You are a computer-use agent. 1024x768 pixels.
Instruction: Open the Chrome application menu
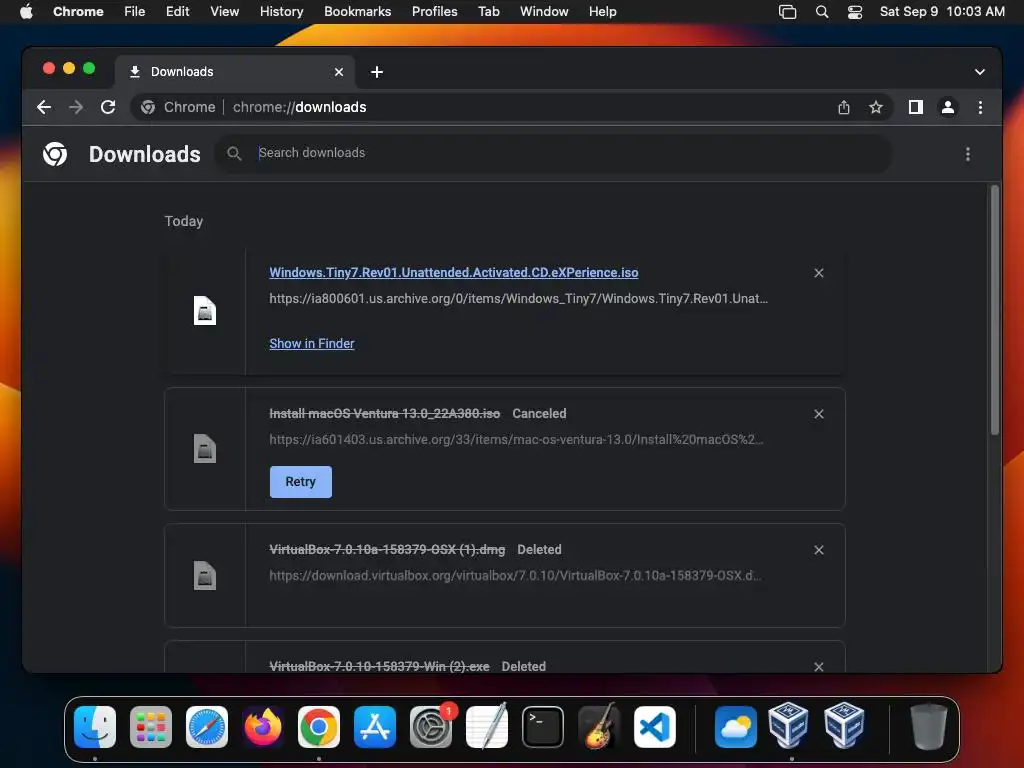(78, 12)
